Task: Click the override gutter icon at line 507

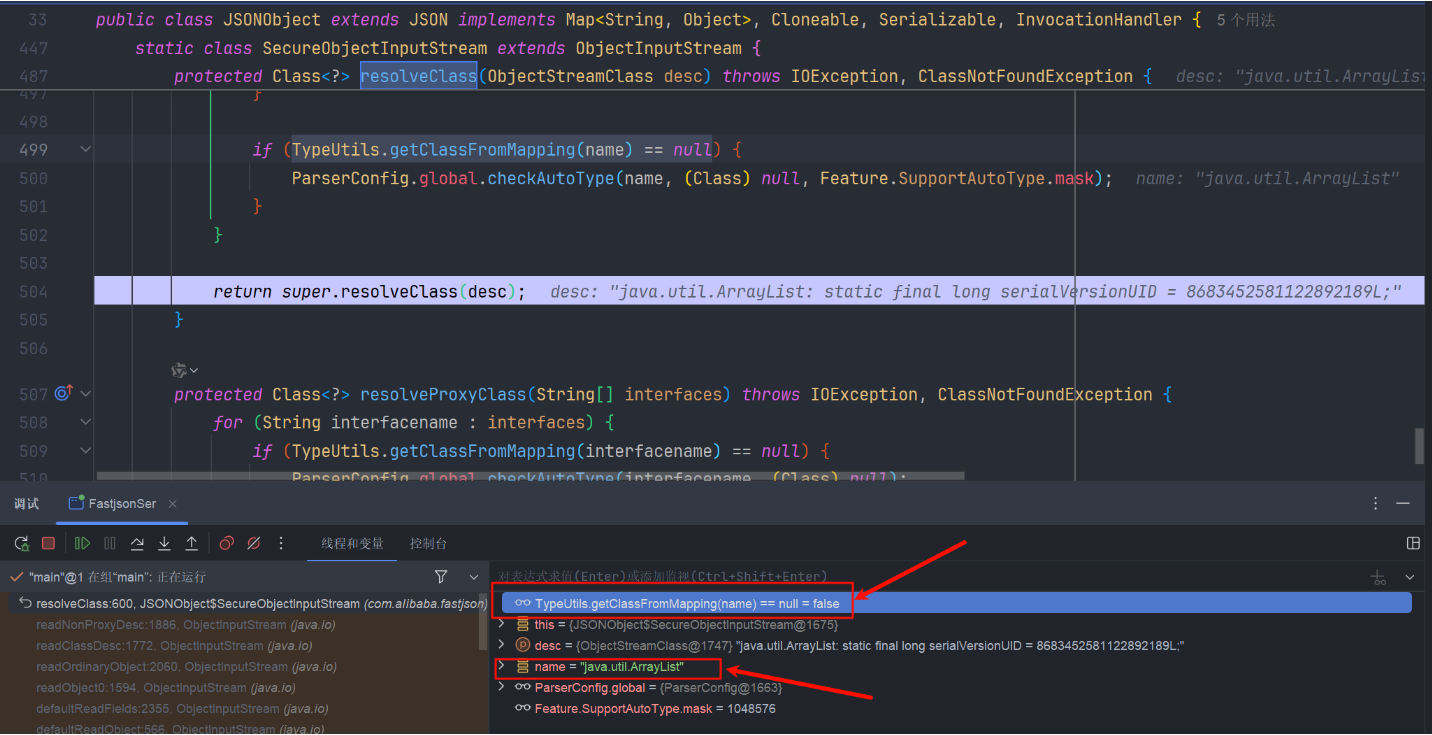Action: coord(65,394)
